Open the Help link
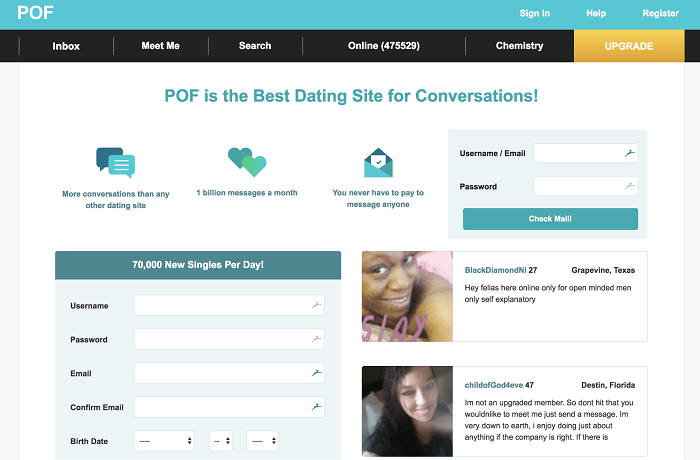The height and width of the screenshot is (460, 700). 596,13
